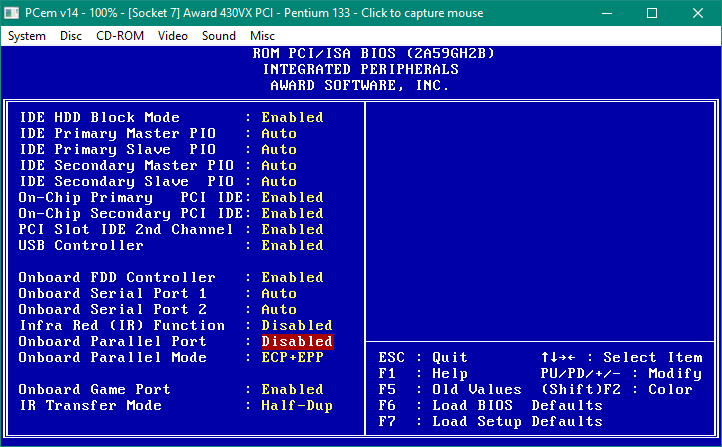Click the PCem application icon in title bar
722x447 pixels.
(x=12, y=13)
